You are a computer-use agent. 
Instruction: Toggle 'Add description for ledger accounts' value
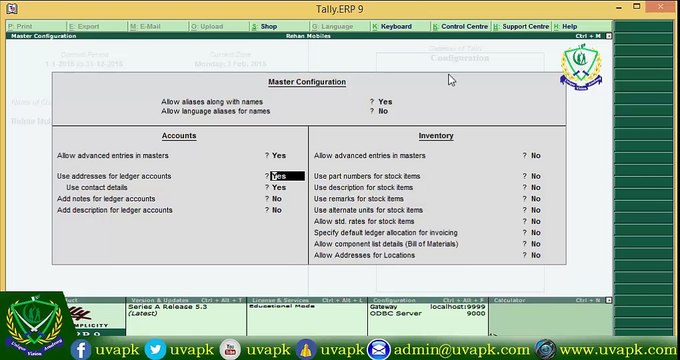click(x=277, y=210)
